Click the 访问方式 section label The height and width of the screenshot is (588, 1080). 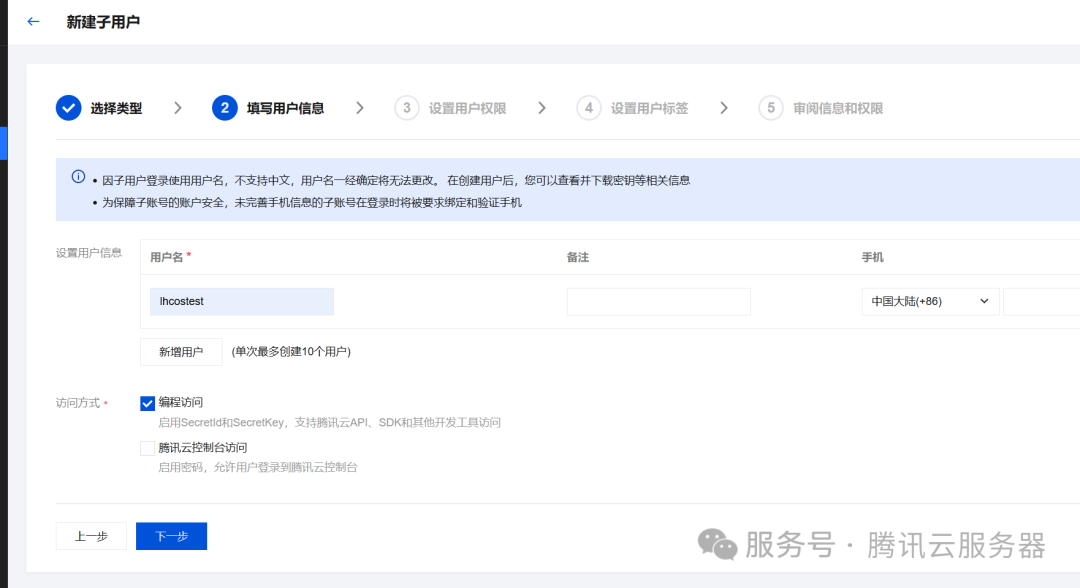pyautogui.click(x=78, y=403)
